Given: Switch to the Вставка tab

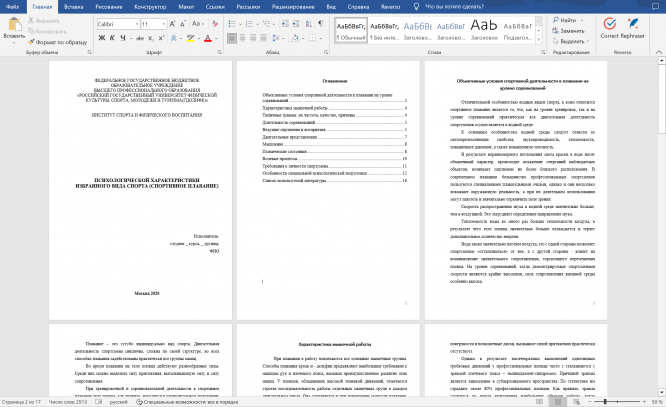Looking at the screenshot, I should point(73,7).
